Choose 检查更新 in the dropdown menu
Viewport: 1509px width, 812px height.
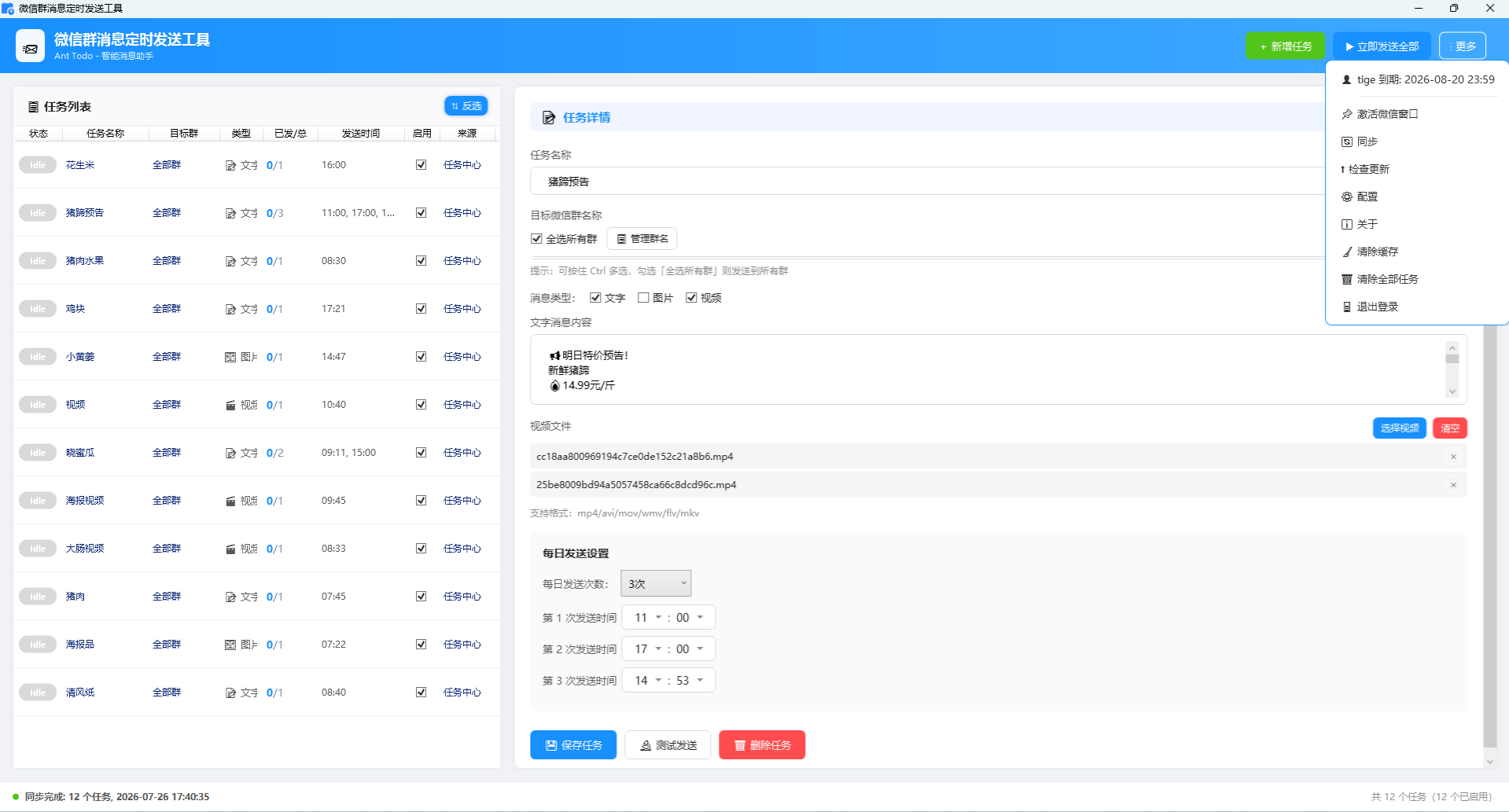[x=1417, y=169]
